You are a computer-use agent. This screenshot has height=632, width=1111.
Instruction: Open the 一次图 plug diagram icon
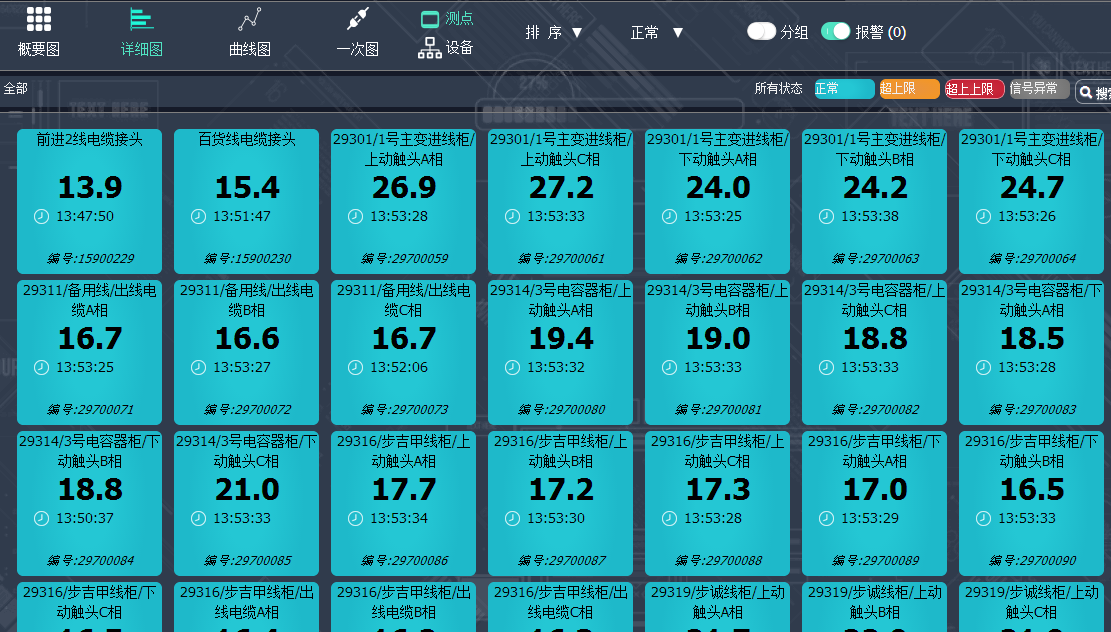pos(358,19)
